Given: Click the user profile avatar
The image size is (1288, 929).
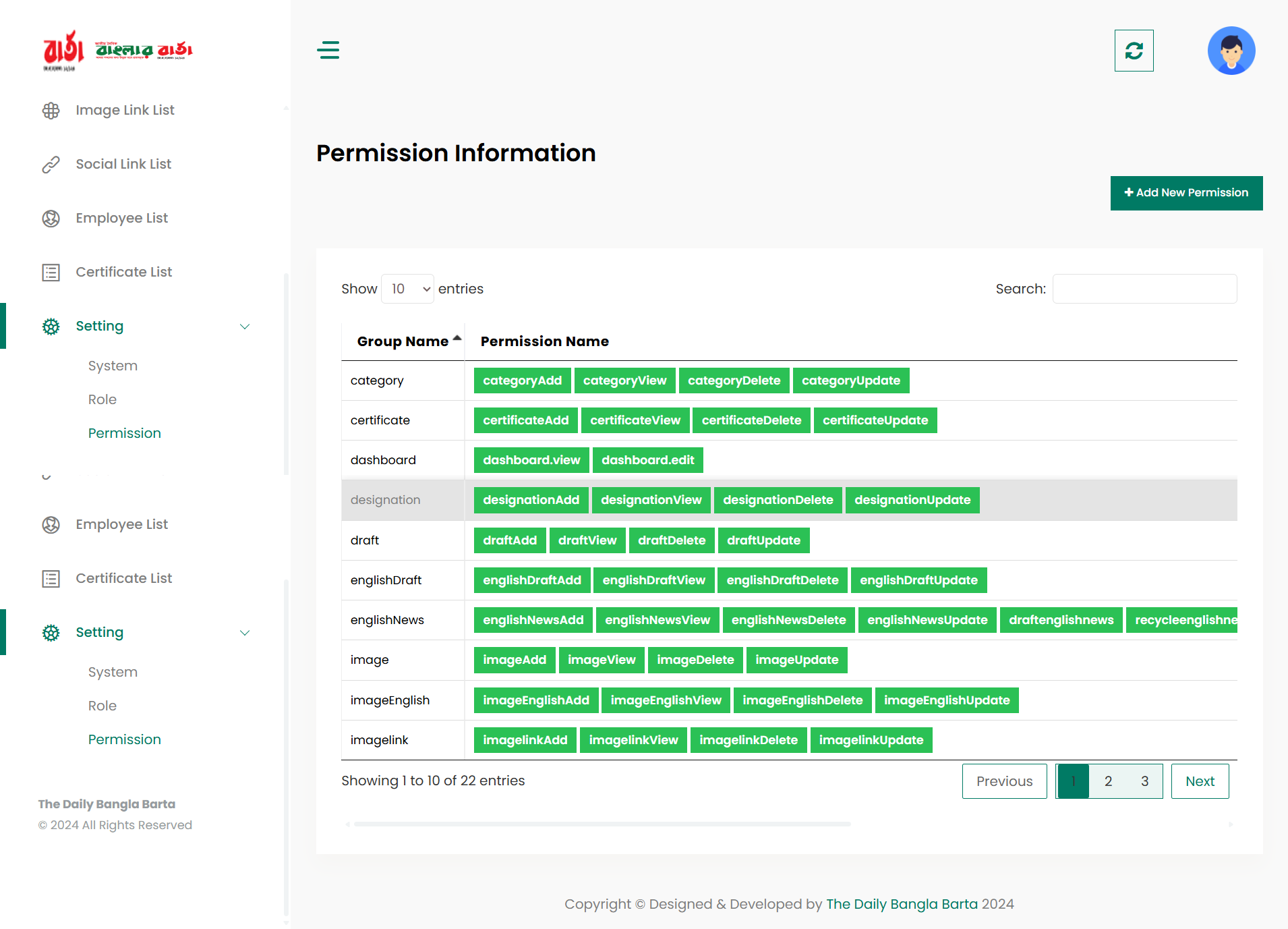Looking at the screenshot, I should (1231, 50).
